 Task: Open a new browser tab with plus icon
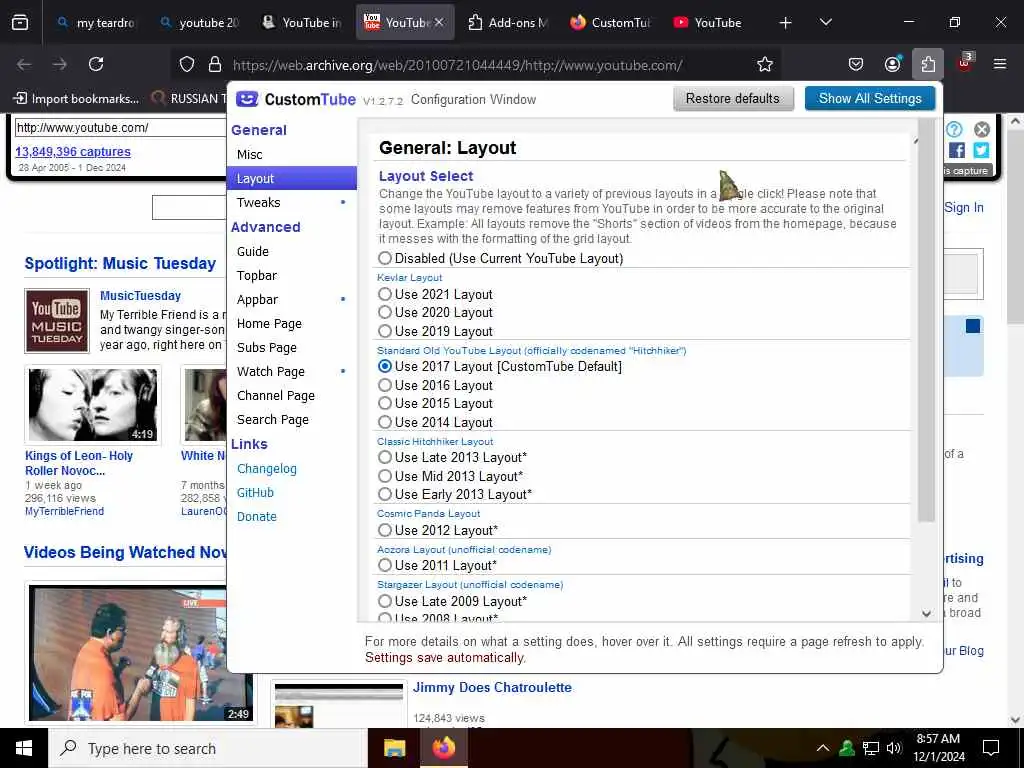(x=786, y=23)
